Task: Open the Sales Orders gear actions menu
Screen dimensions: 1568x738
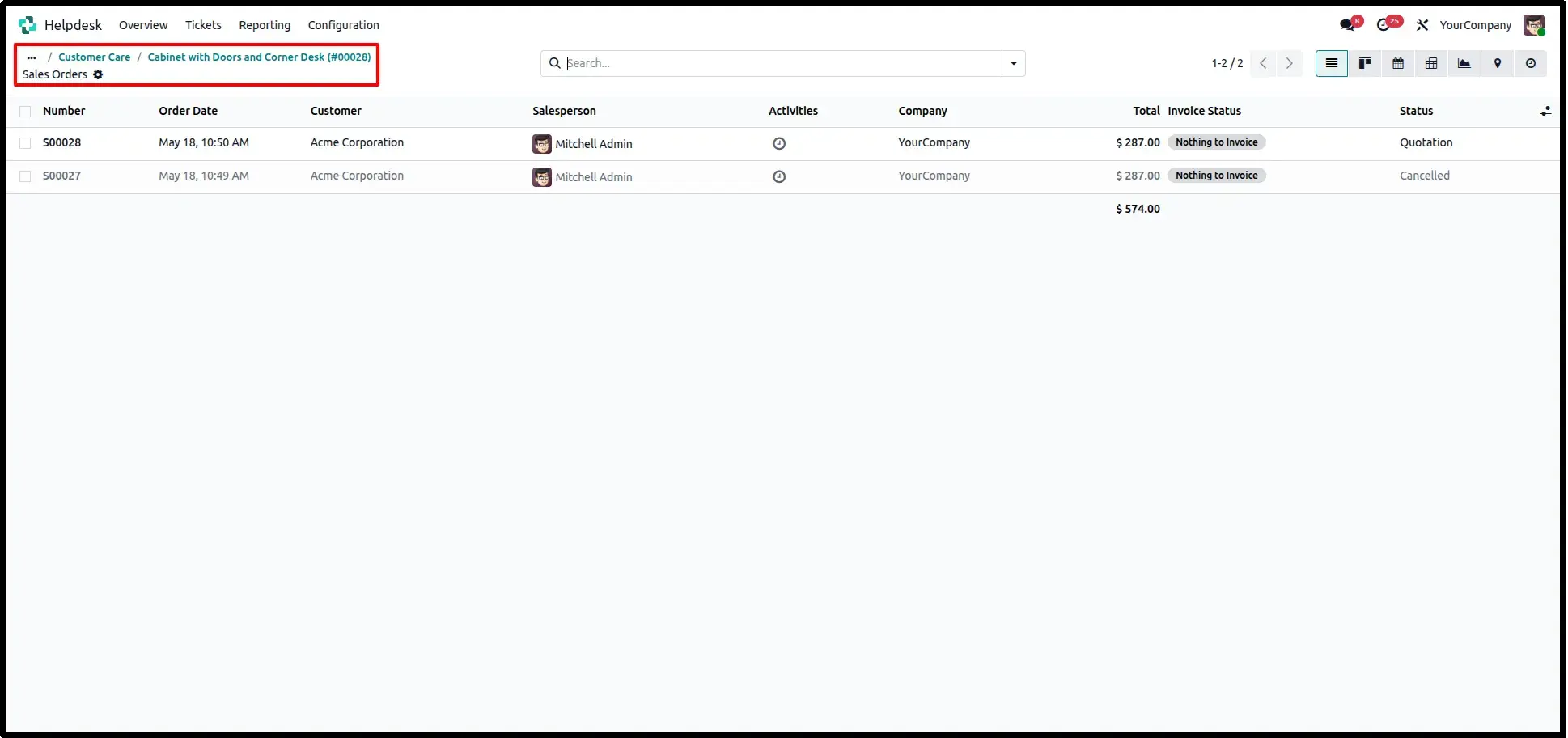Action: pyautogui.click(x=98, y=74)
